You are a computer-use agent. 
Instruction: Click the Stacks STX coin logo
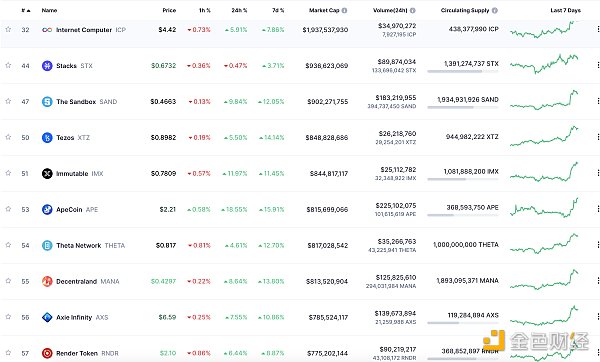pos(47,66)
